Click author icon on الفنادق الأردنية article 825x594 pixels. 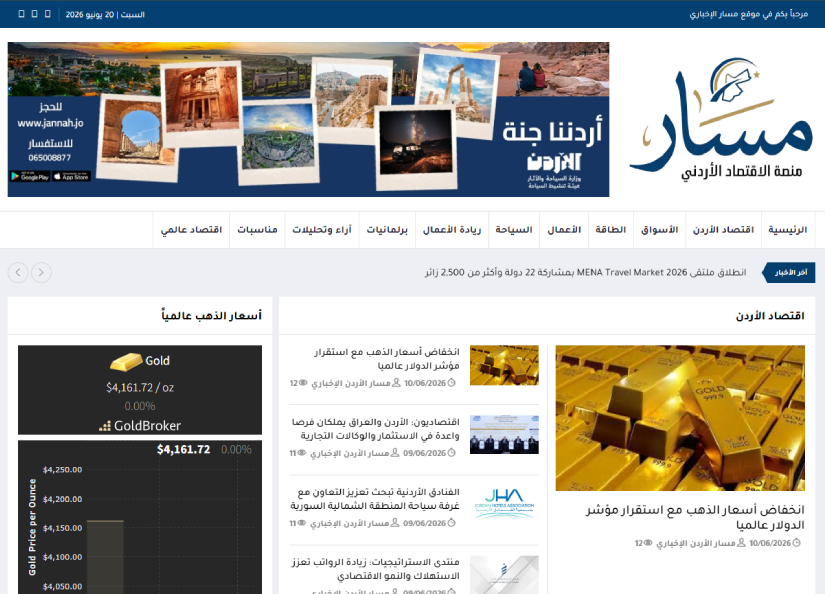(x=395, y=523)
